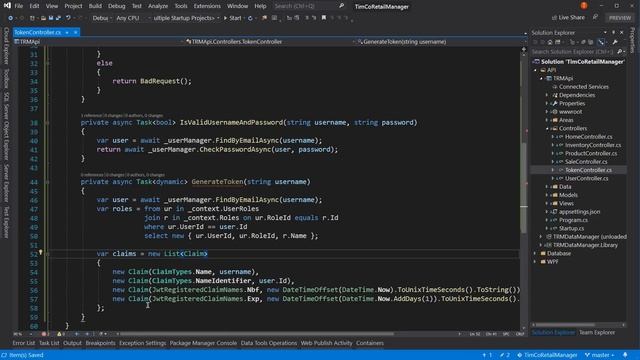Click the search magnifier icon in title bar
This screenshot has width=640, height=360.
click(341, 6)
